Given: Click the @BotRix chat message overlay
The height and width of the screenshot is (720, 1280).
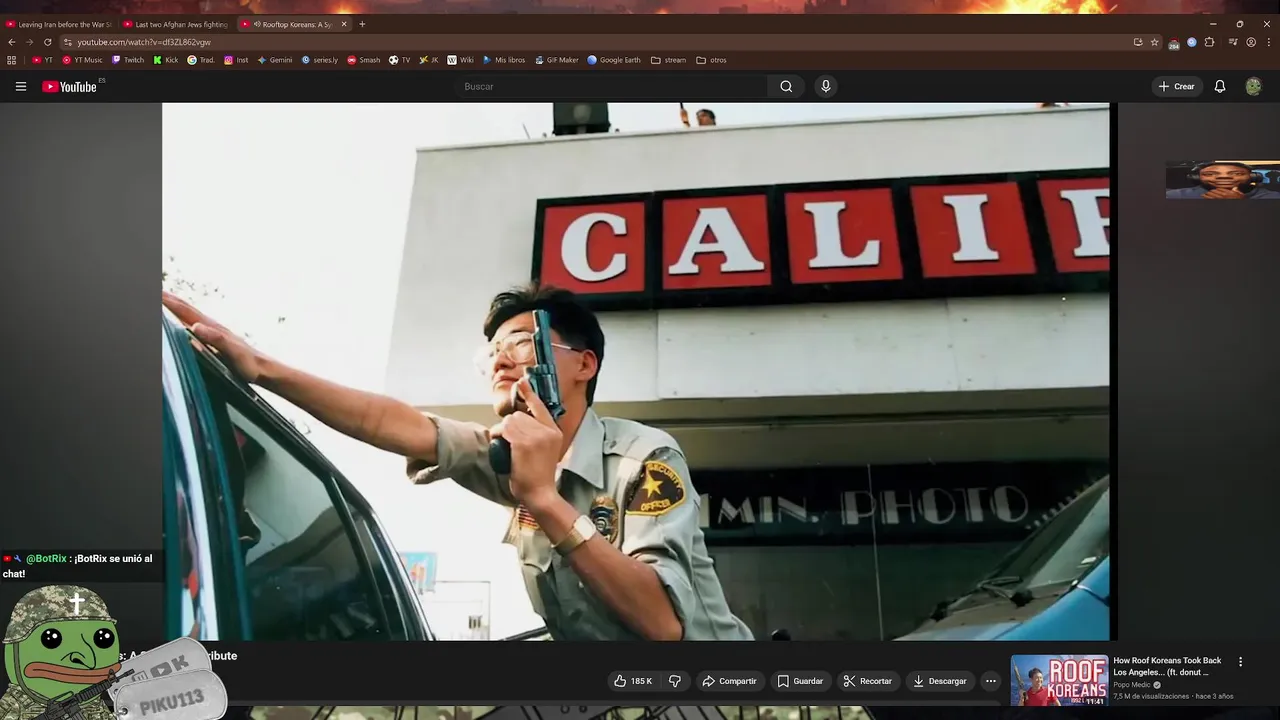Looking at the screenshot, I should (x=78, y=566).
